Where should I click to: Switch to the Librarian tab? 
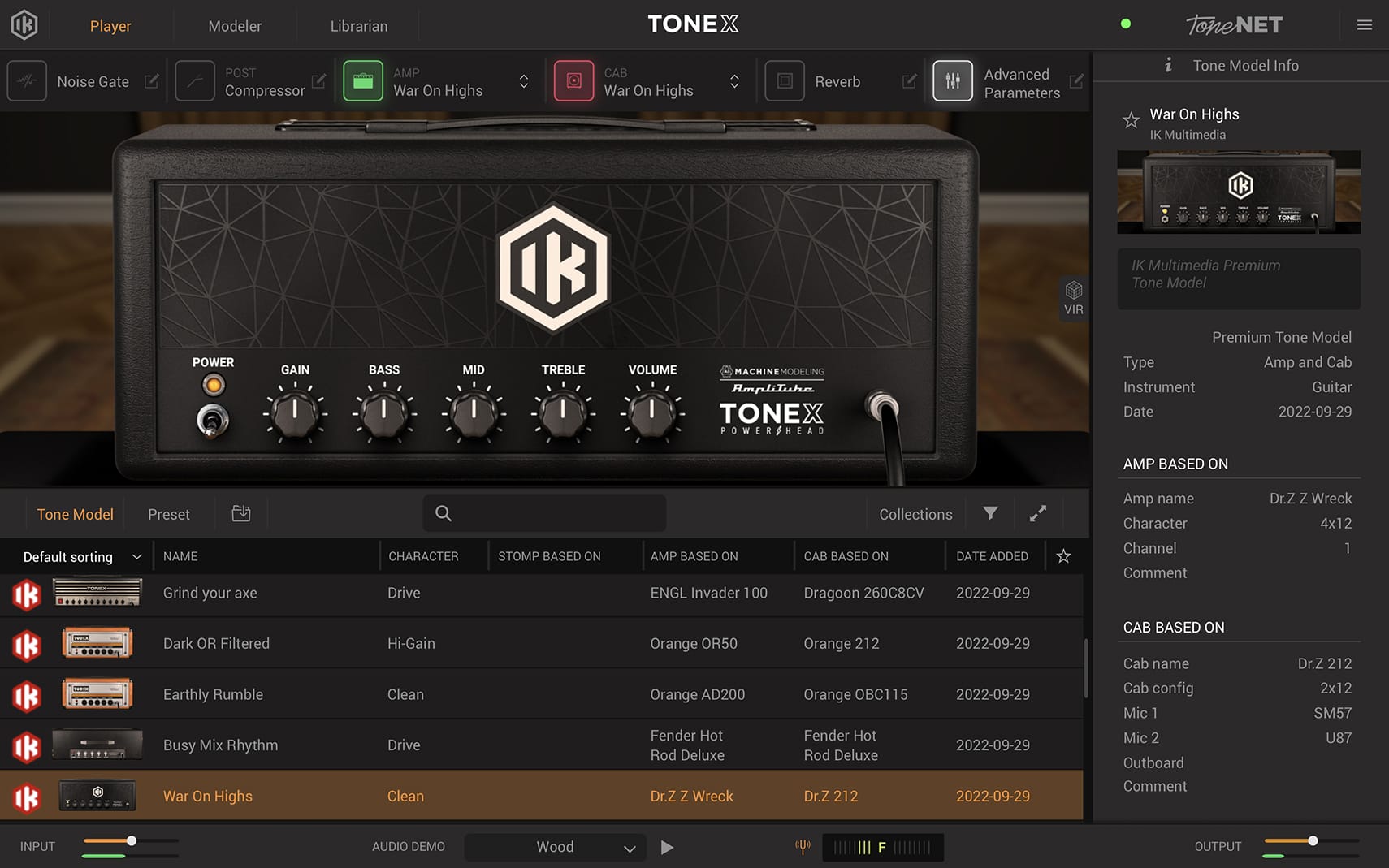[357, 25]
